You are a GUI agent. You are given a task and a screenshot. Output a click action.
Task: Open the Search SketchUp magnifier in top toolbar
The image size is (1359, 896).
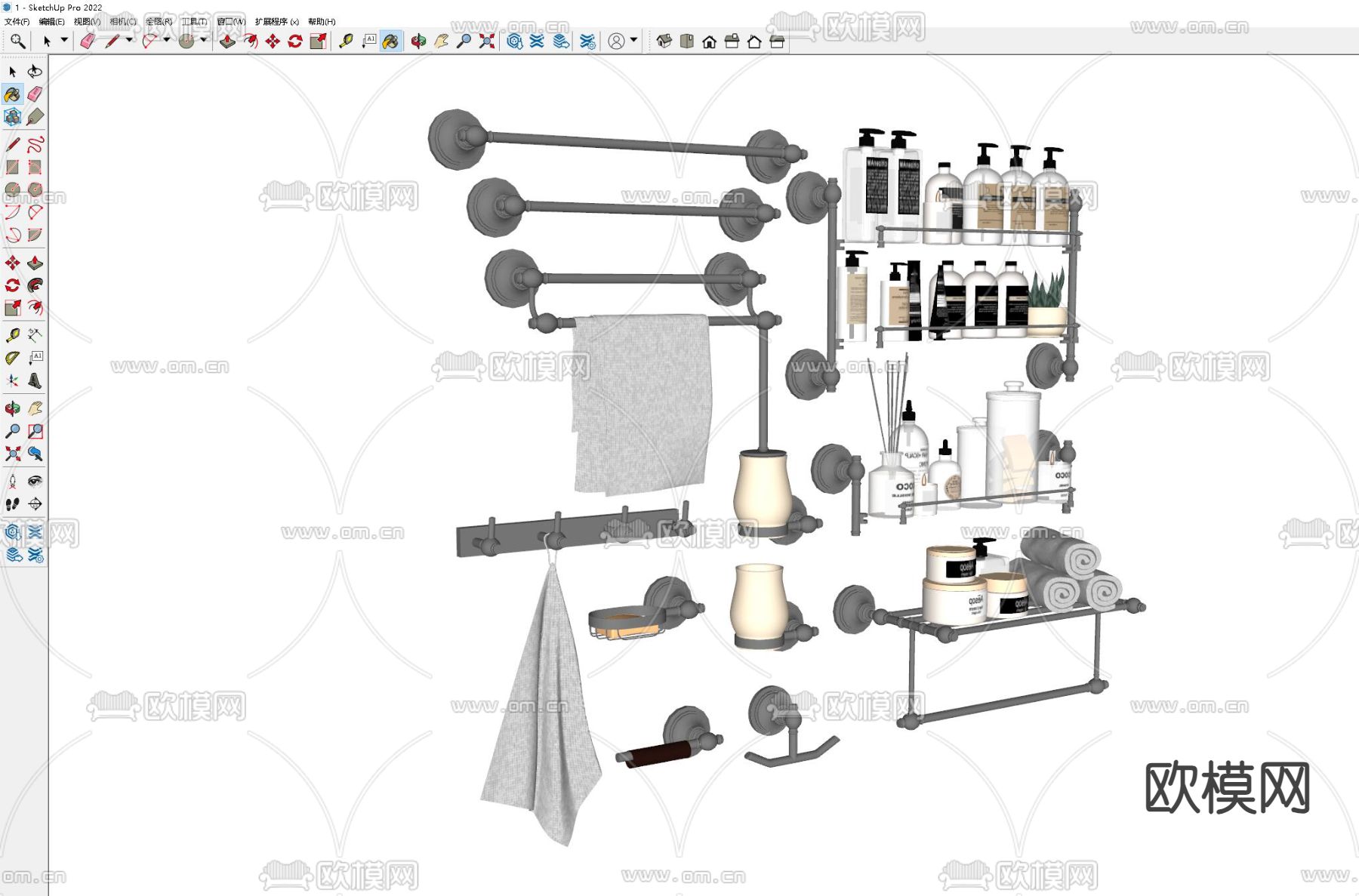click(17, 41)
